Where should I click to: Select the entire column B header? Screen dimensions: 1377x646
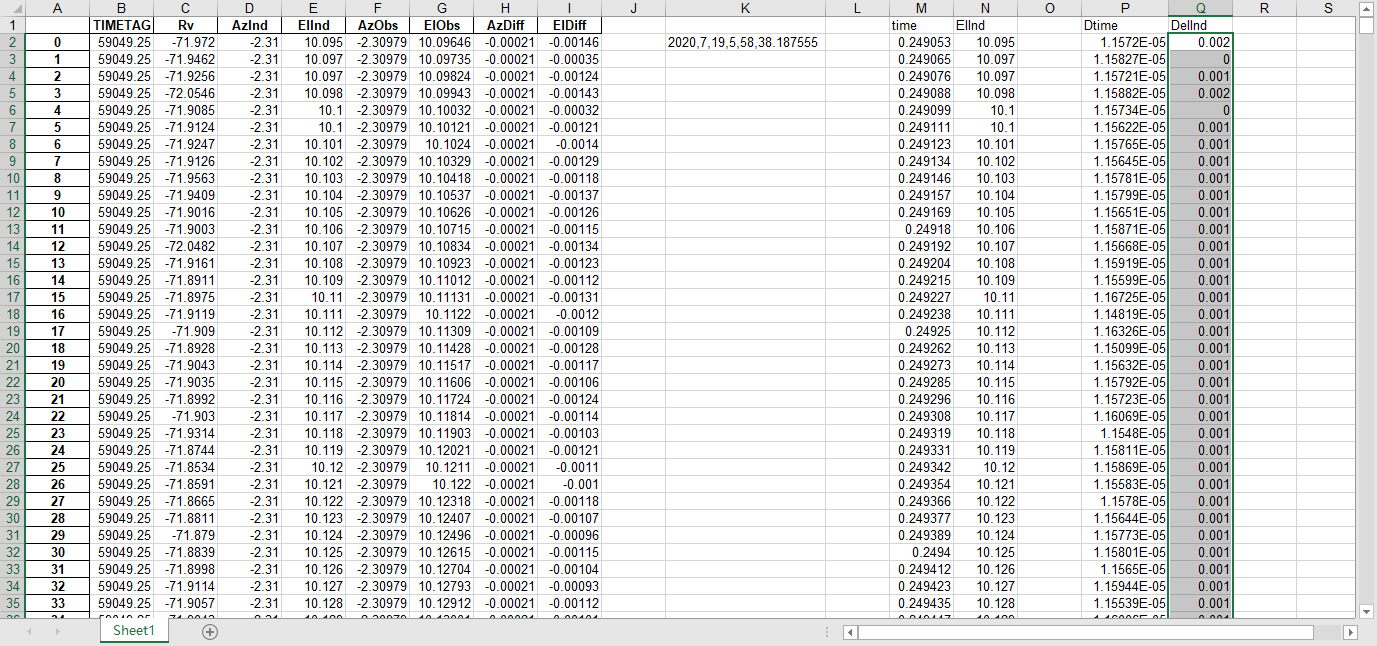pyautogui.click(x=121, y=9)
